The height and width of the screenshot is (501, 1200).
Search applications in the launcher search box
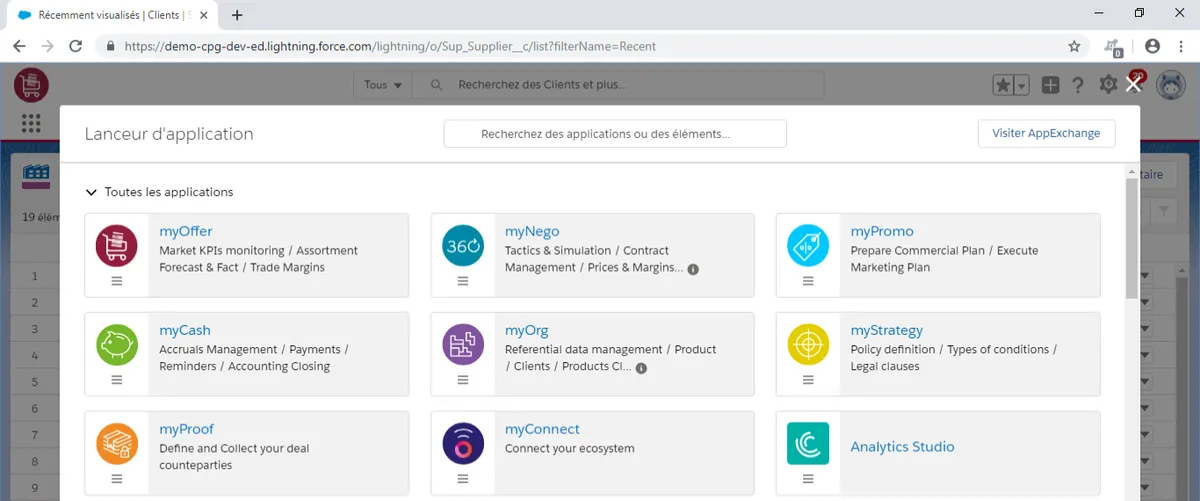615,134
